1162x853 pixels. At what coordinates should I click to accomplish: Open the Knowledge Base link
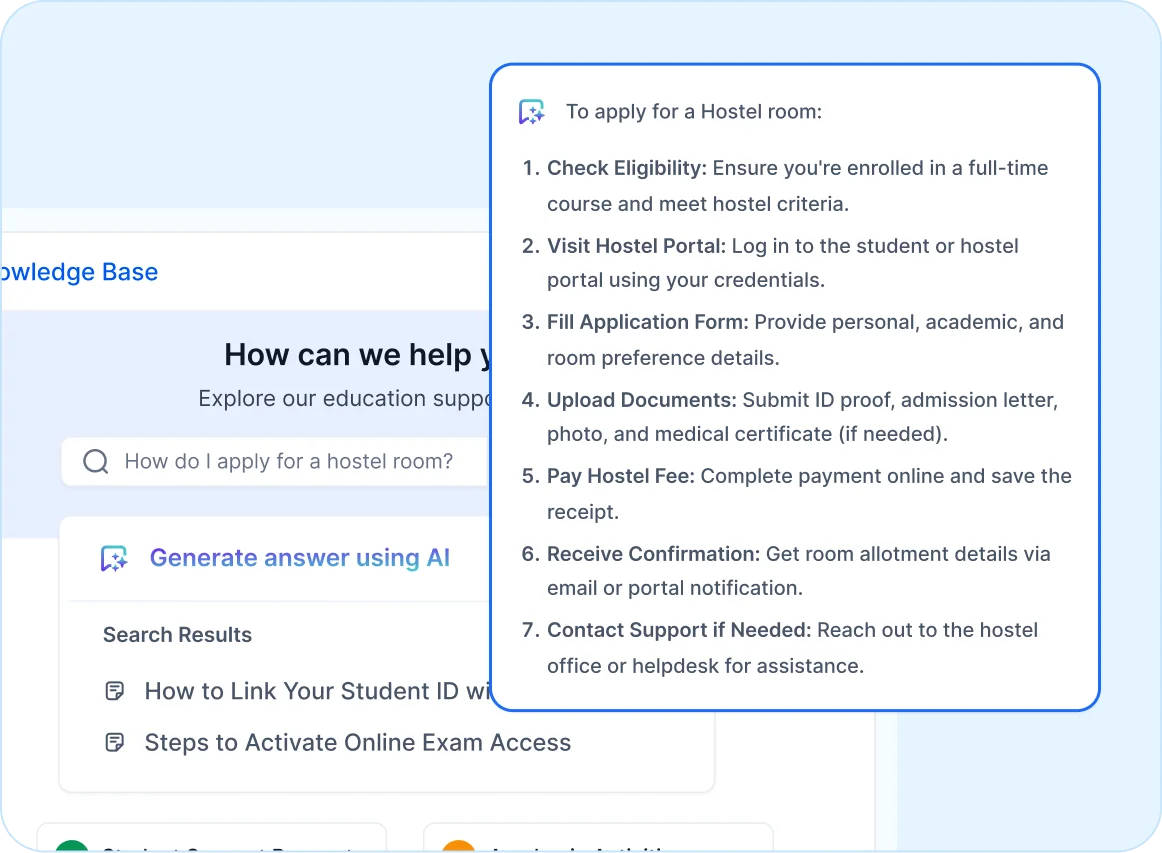[79, 271]
